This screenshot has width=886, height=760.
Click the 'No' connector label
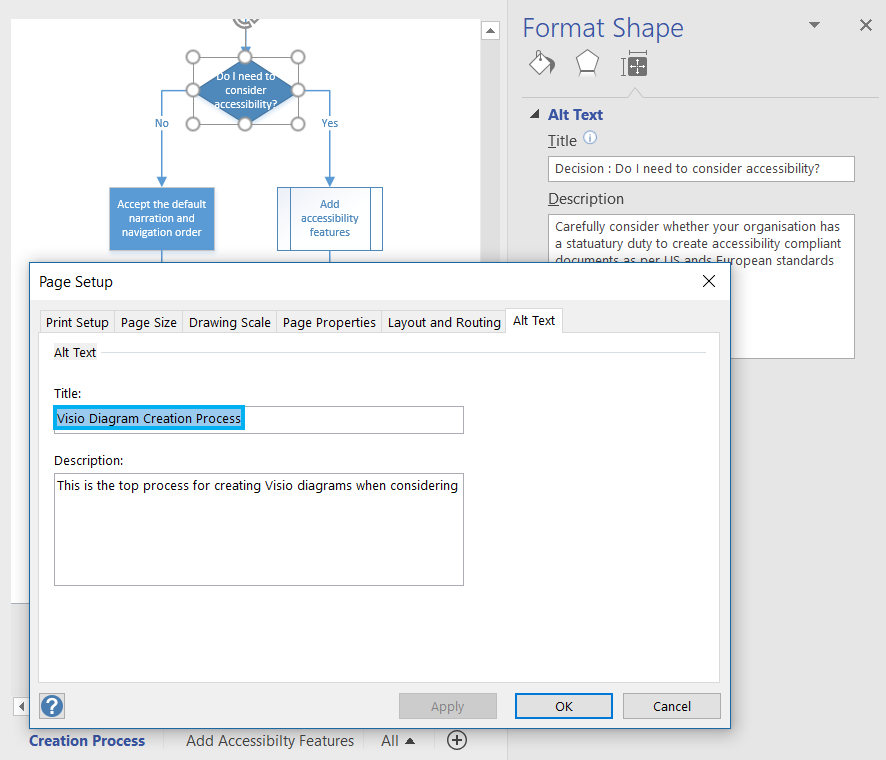162,123
